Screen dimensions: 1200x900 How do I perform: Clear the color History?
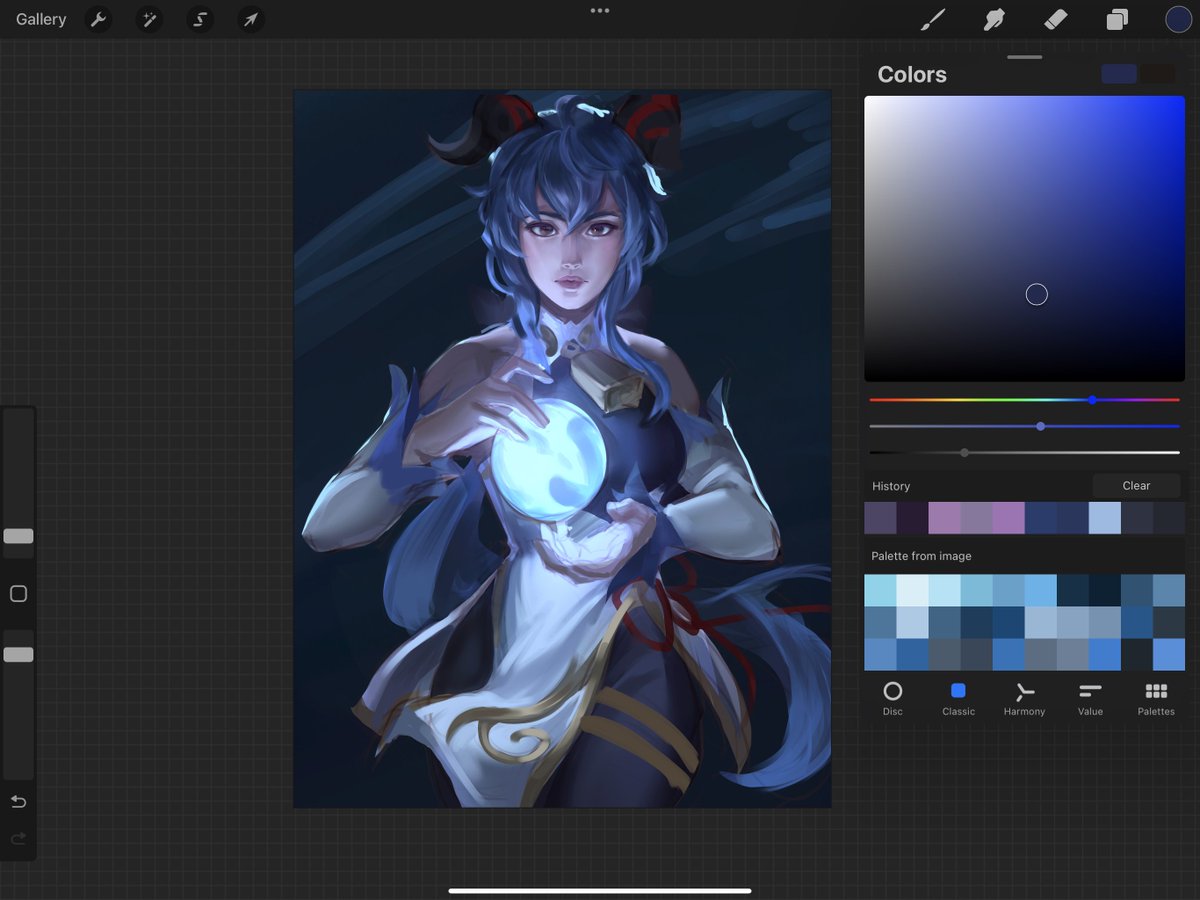(1137, 486)
